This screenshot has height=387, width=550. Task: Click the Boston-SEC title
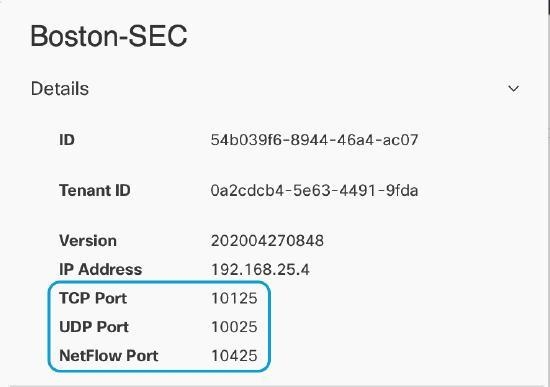(109, 36)
